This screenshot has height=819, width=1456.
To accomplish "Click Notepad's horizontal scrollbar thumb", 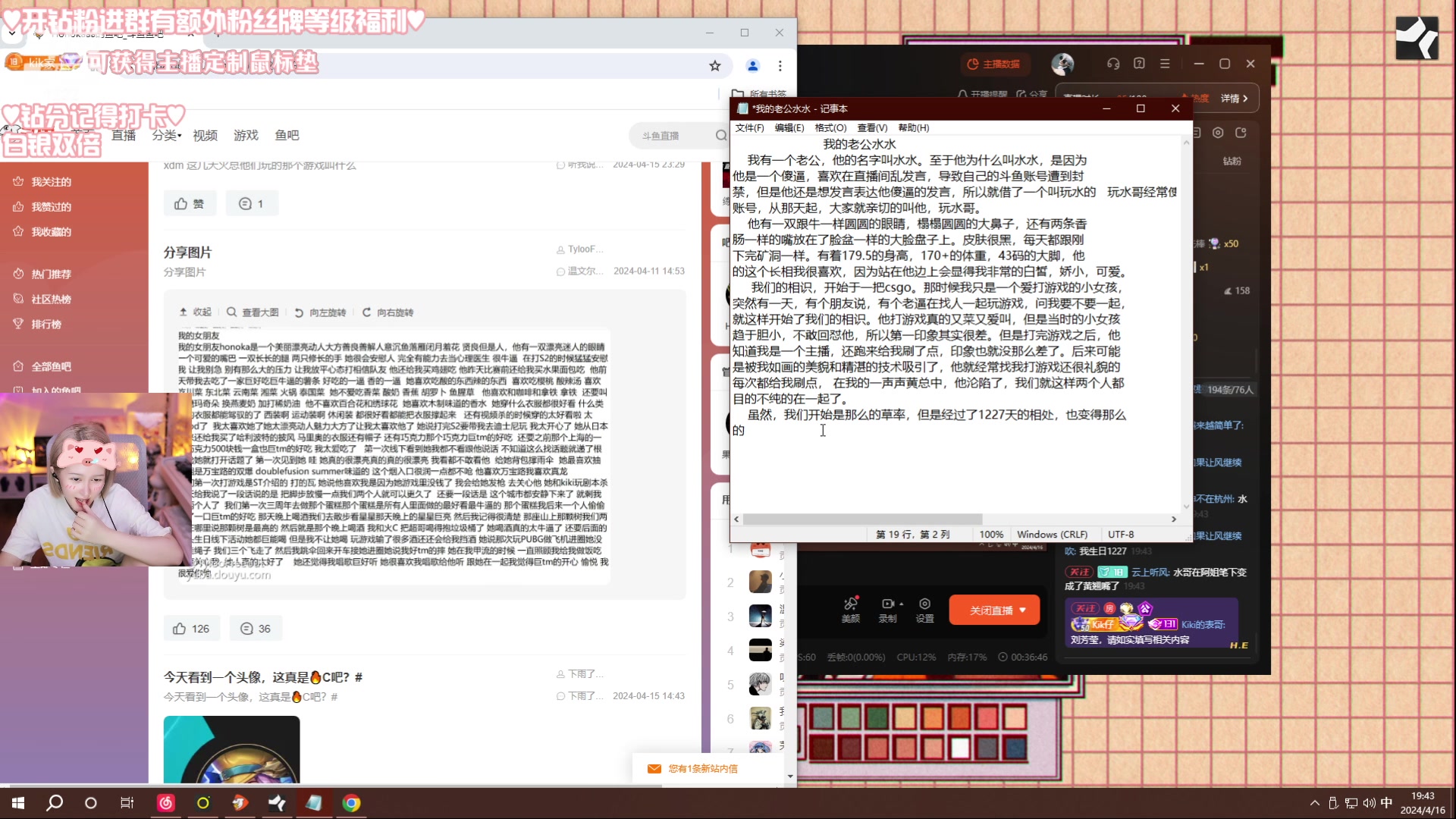I will pos(862,519).
